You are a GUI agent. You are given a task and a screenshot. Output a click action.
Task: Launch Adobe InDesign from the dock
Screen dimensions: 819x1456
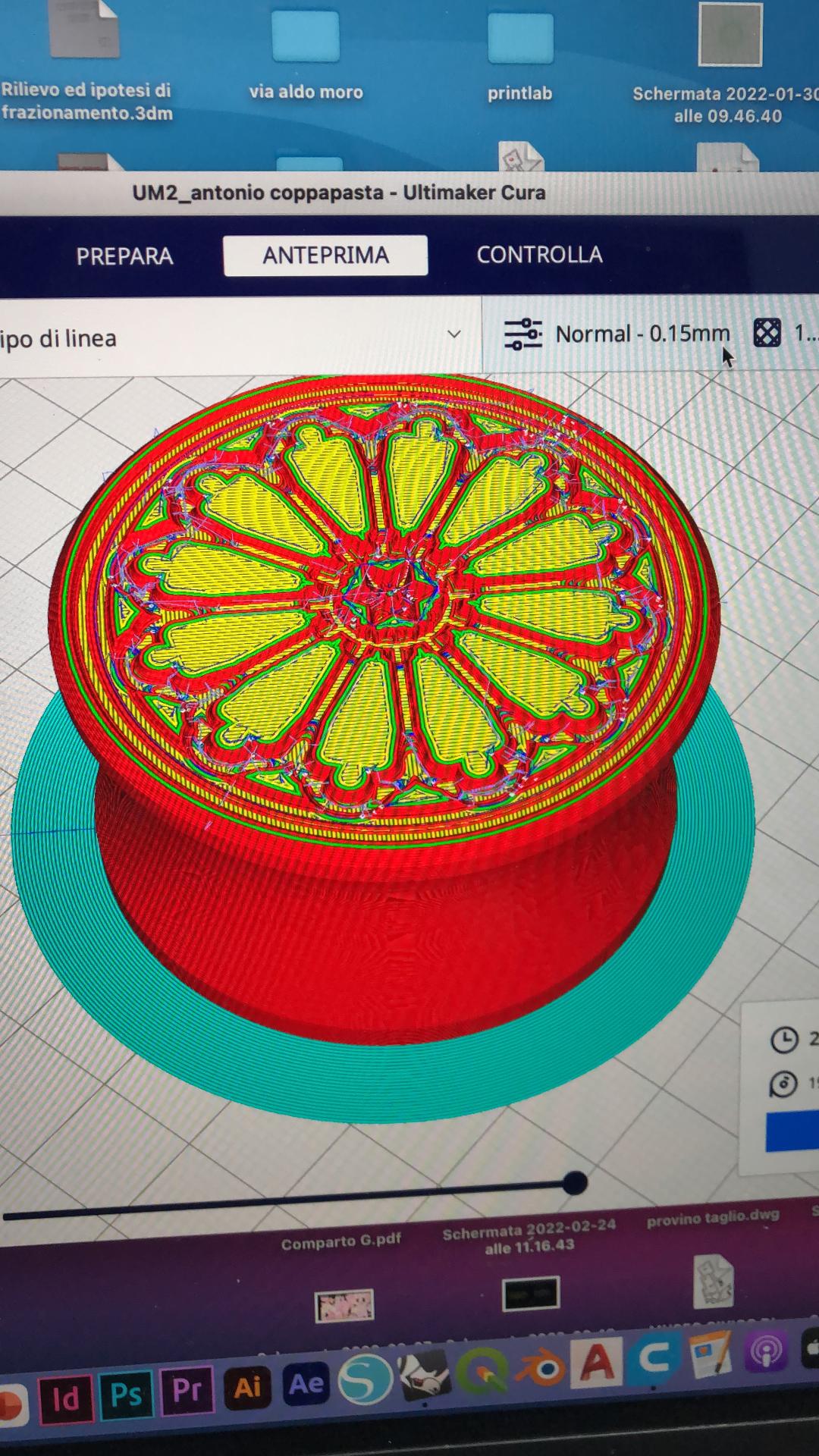click(x=66, y=1398)
